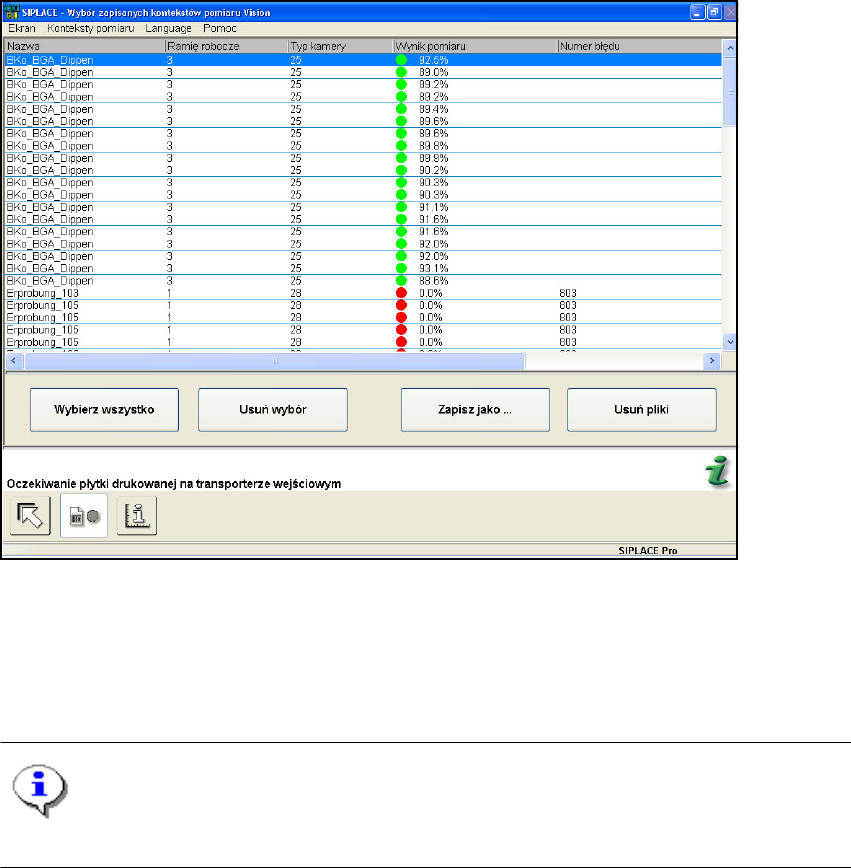Viewport: 851px width, 868px height.
Task: Click the Usuń wybór button
Action: click(273, 410)
